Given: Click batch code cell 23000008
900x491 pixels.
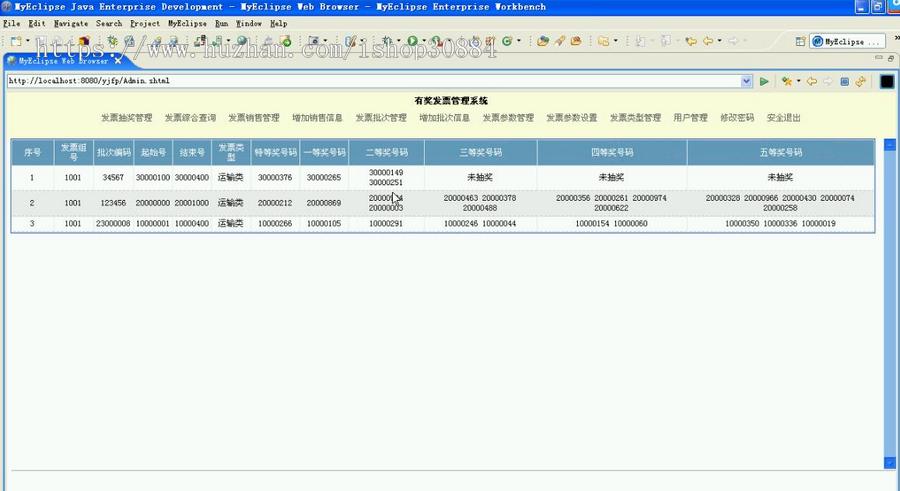Looking at the screenshot, I should [x=113, y=223].
